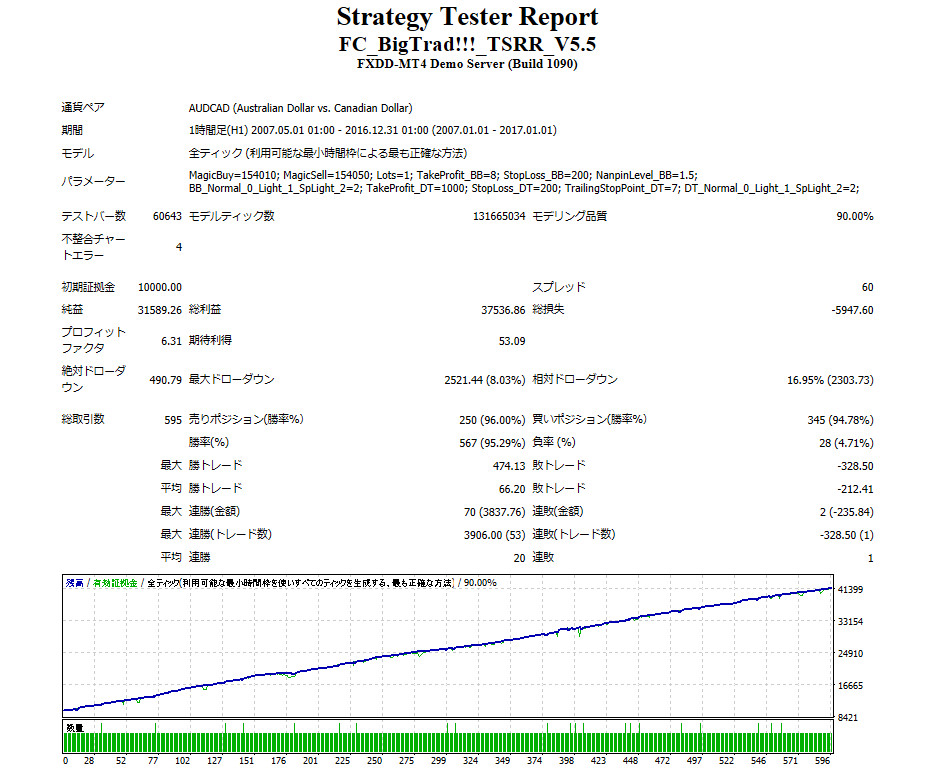Click long positions value 345 (94.78%)

click(840, 420)
